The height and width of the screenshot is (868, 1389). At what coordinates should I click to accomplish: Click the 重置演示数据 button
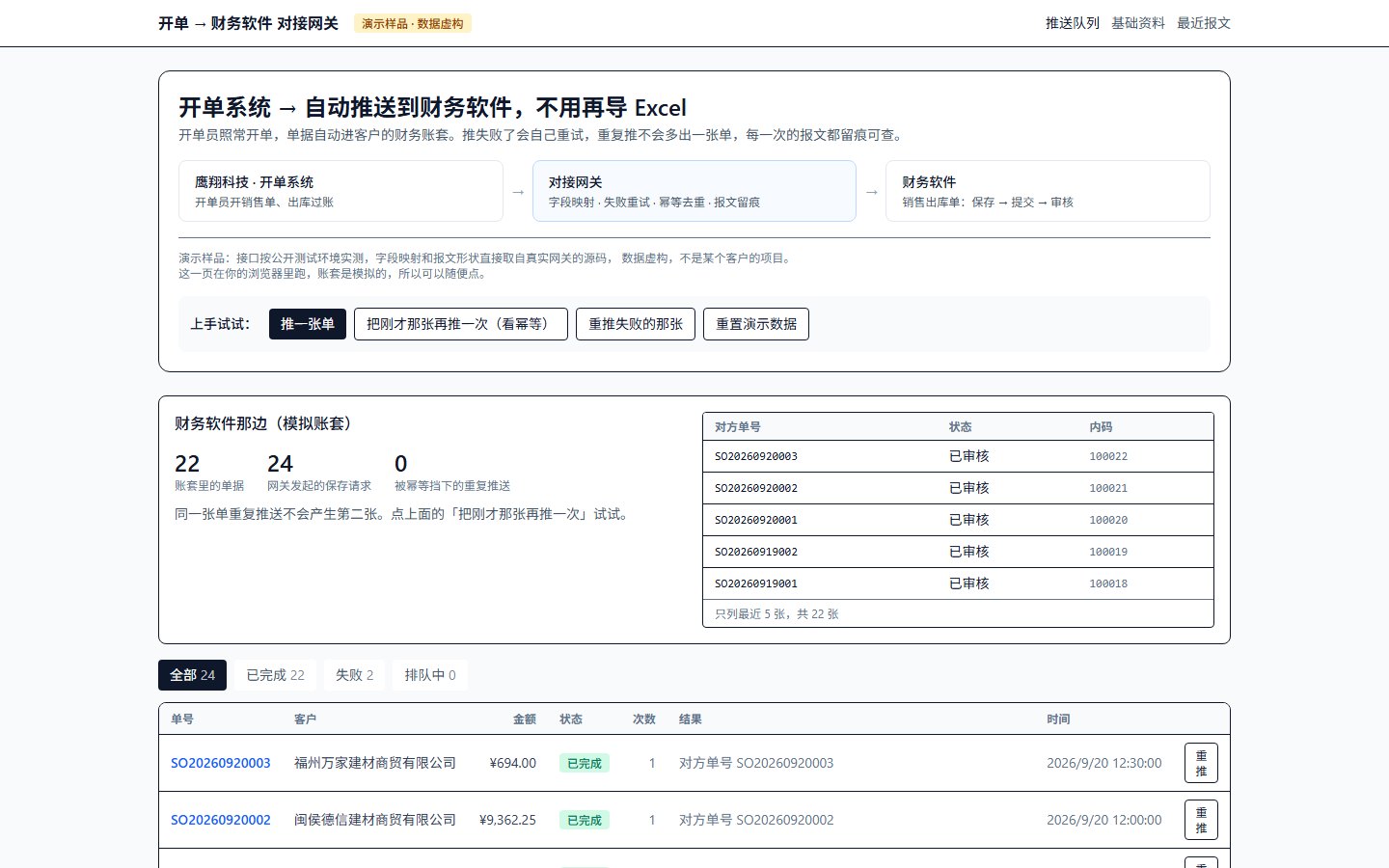coord(756,324)
